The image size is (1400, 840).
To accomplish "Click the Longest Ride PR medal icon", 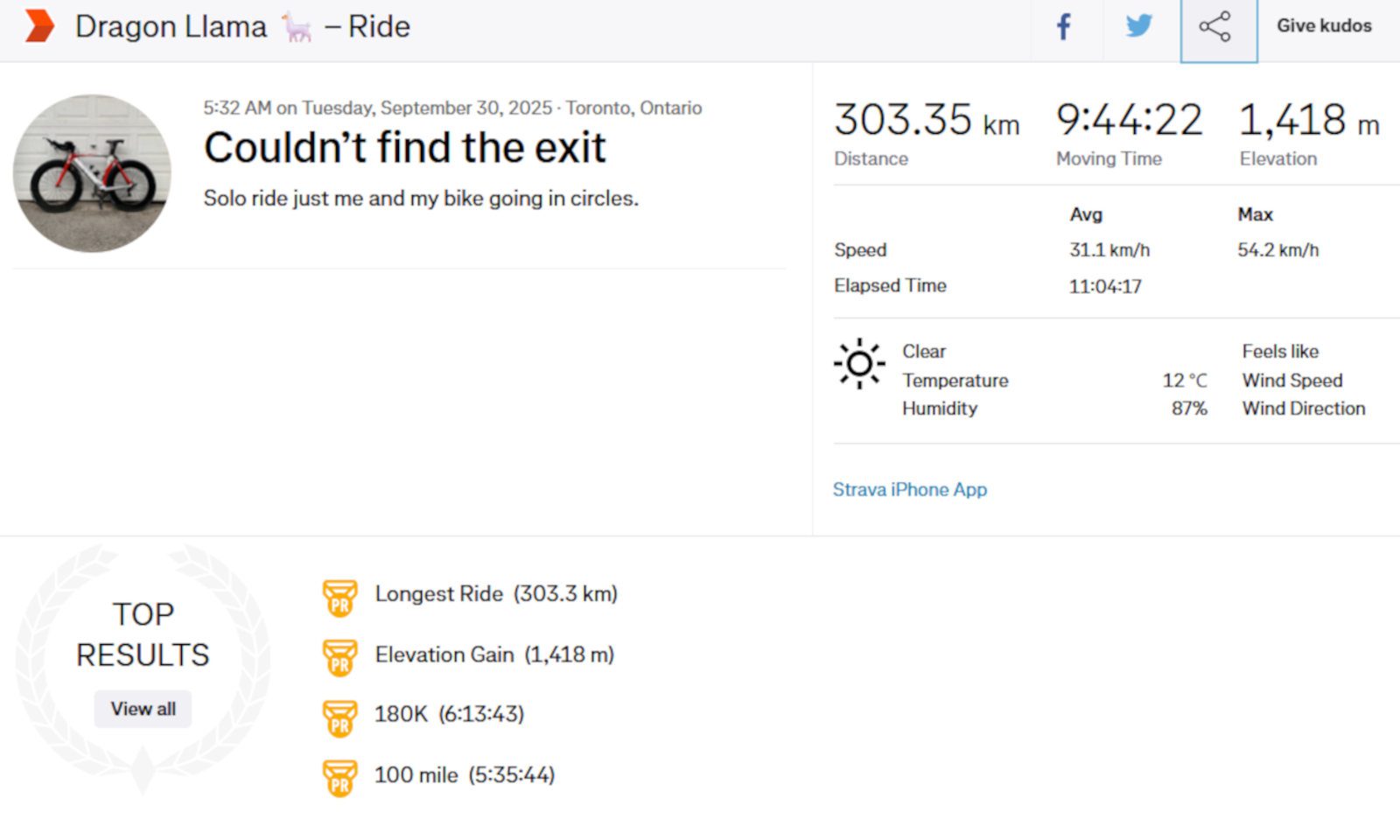I will pos(339,598).
